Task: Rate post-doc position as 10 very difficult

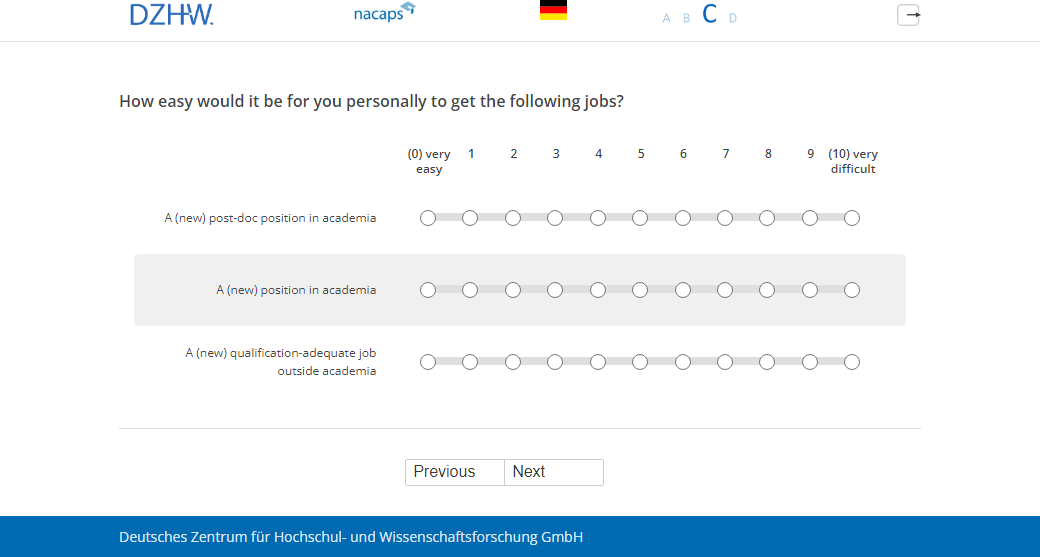Action: (x=852, y=218)
